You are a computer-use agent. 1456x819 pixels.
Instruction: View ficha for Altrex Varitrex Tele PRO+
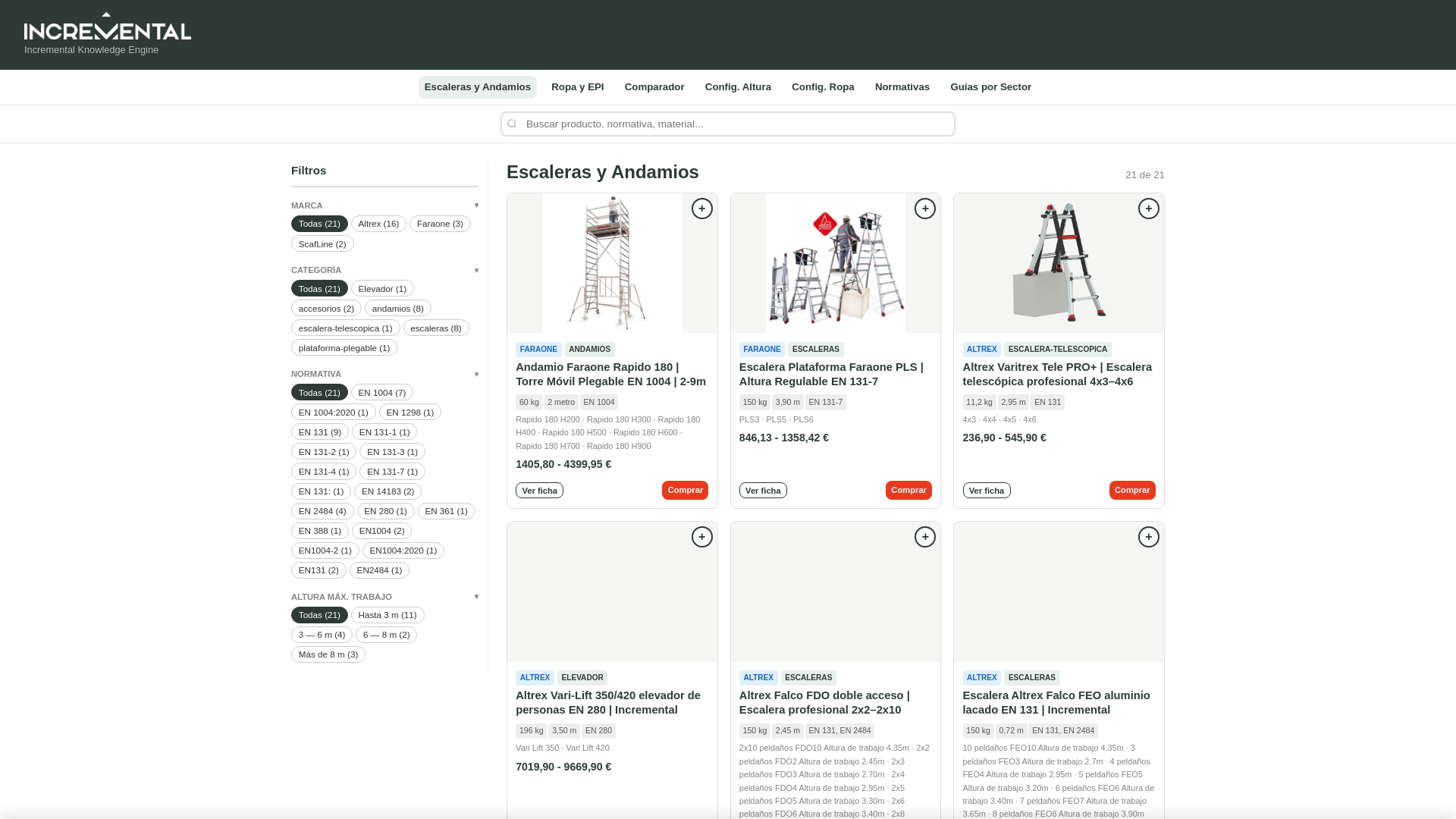pyautogui.click(x=987, y=491)
